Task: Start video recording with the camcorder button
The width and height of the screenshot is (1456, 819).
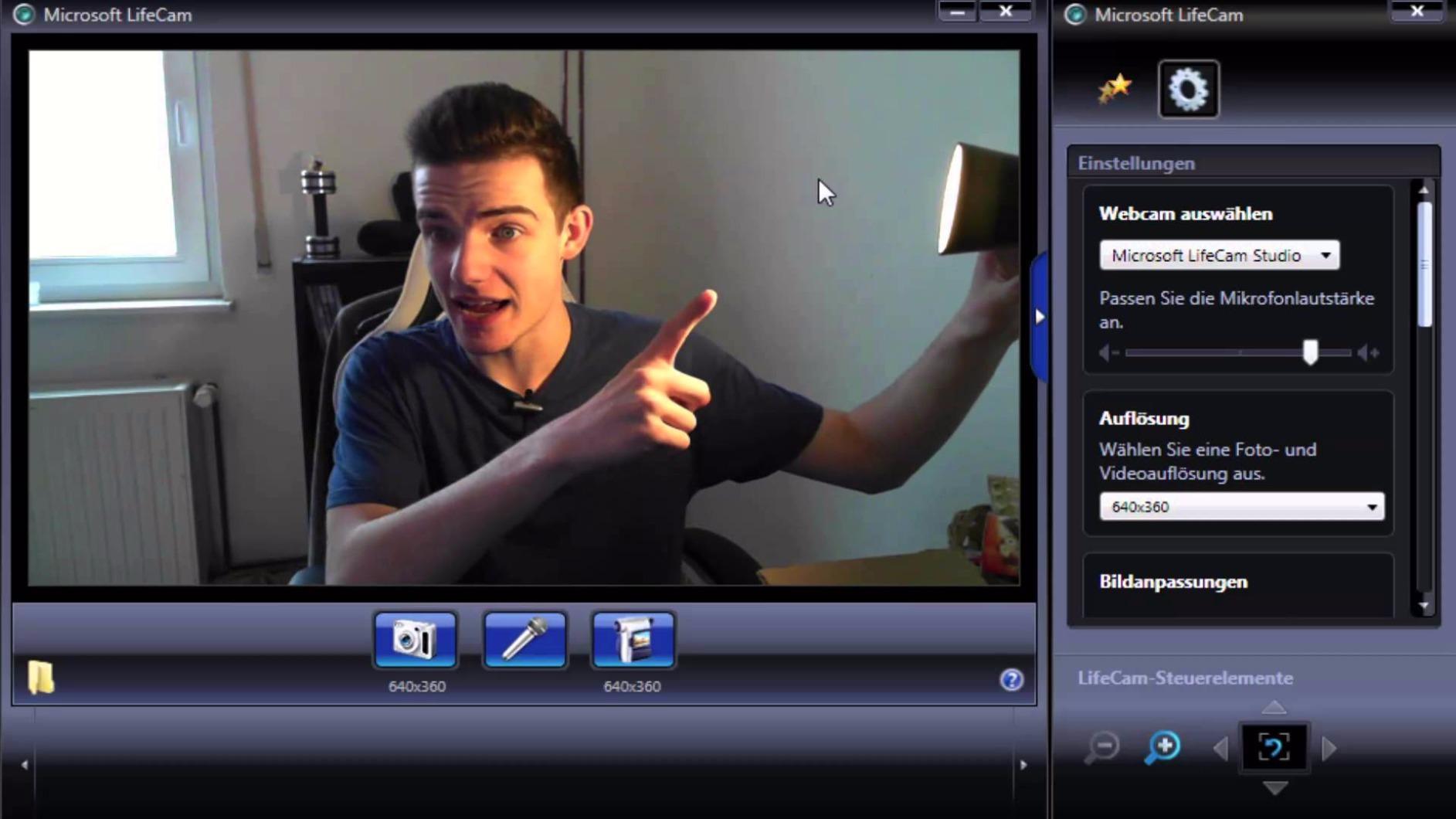Action: (633, 640)
